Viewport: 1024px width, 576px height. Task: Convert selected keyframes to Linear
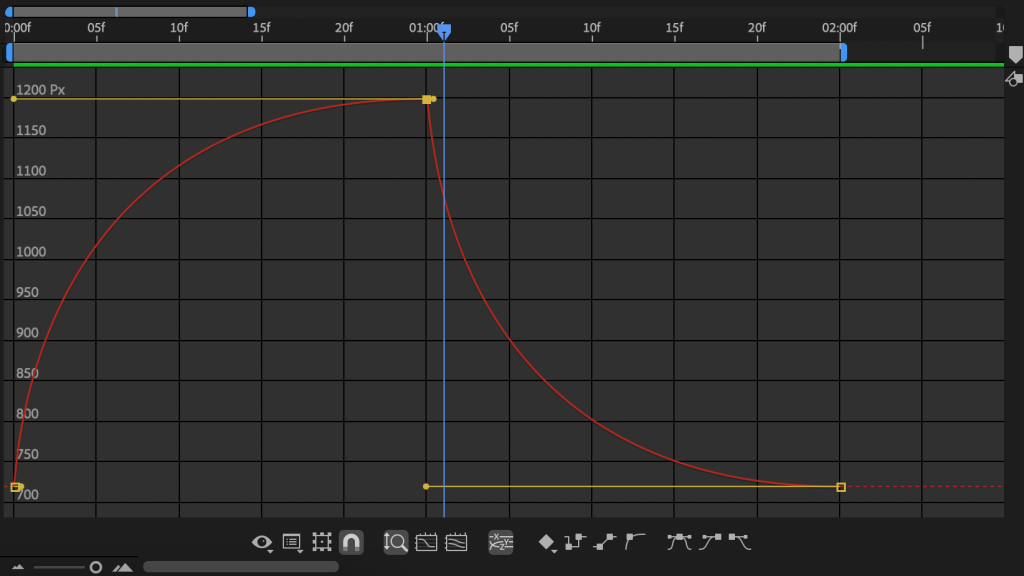pos(605,542)
